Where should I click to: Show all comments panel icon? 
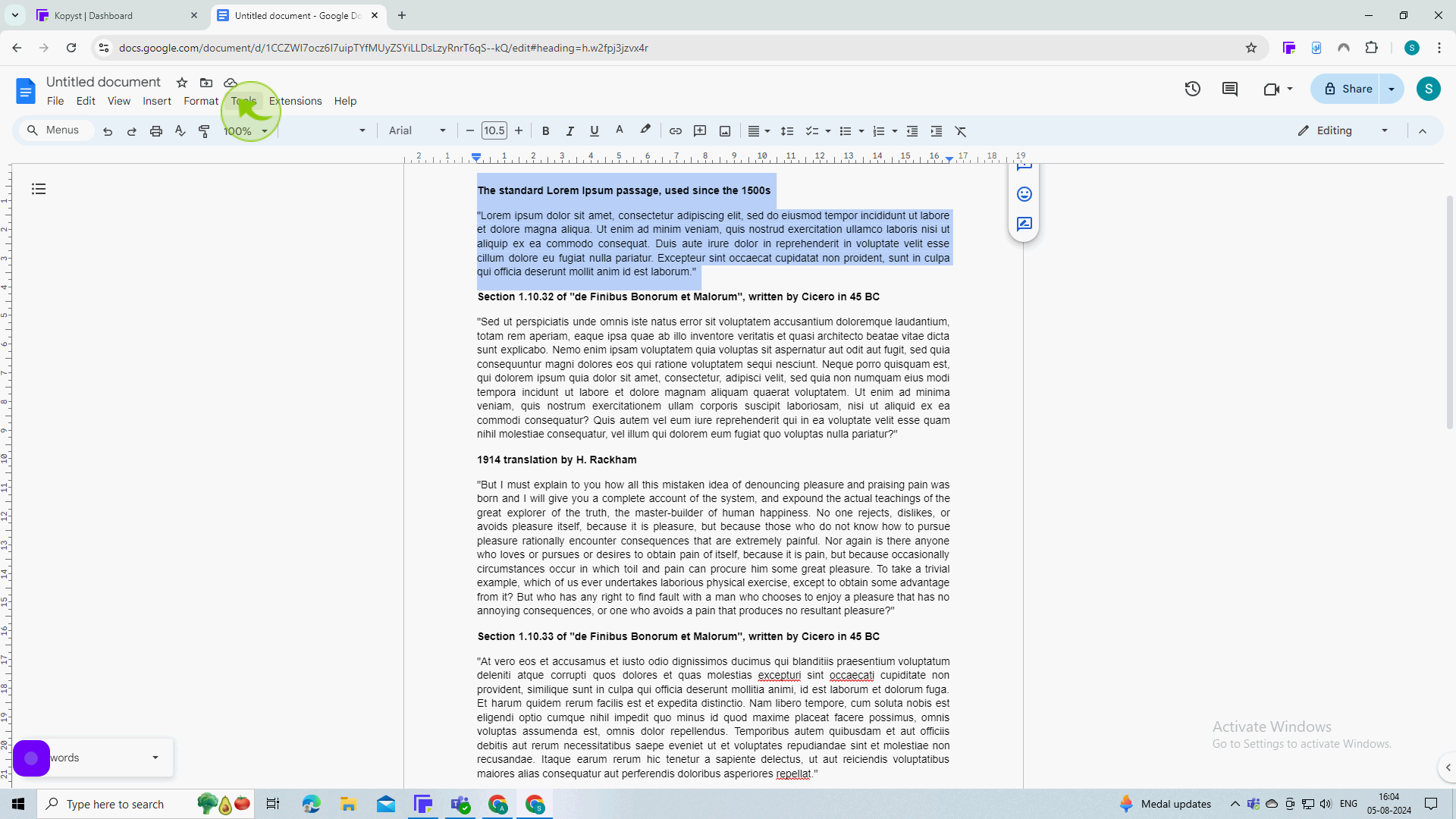click(x=1230, y=89)
